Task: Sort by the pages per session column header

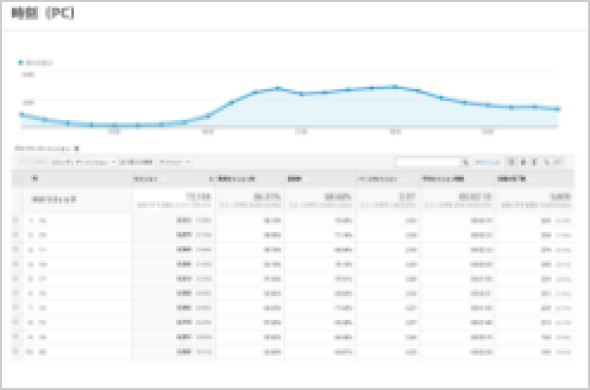Action: (x=377, y=180)
